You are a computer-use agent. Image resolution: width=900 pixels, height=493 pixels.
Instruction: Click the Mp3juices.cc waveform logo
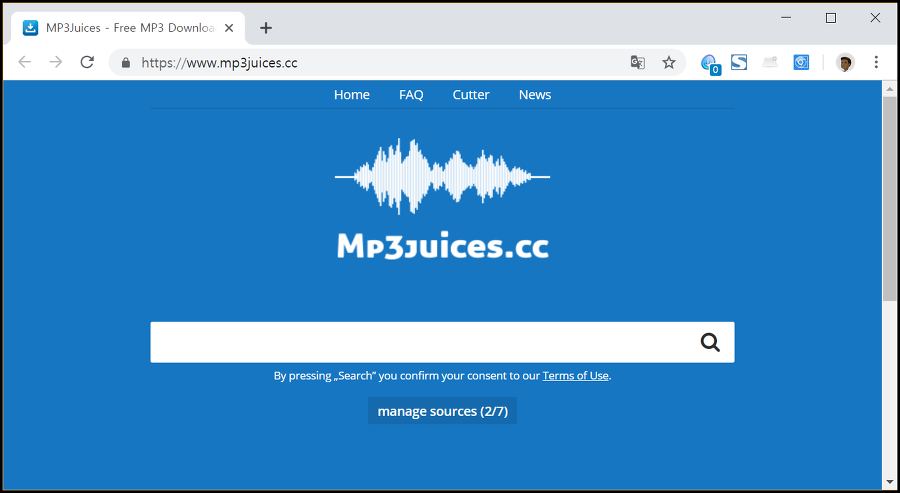click(443, 198)
